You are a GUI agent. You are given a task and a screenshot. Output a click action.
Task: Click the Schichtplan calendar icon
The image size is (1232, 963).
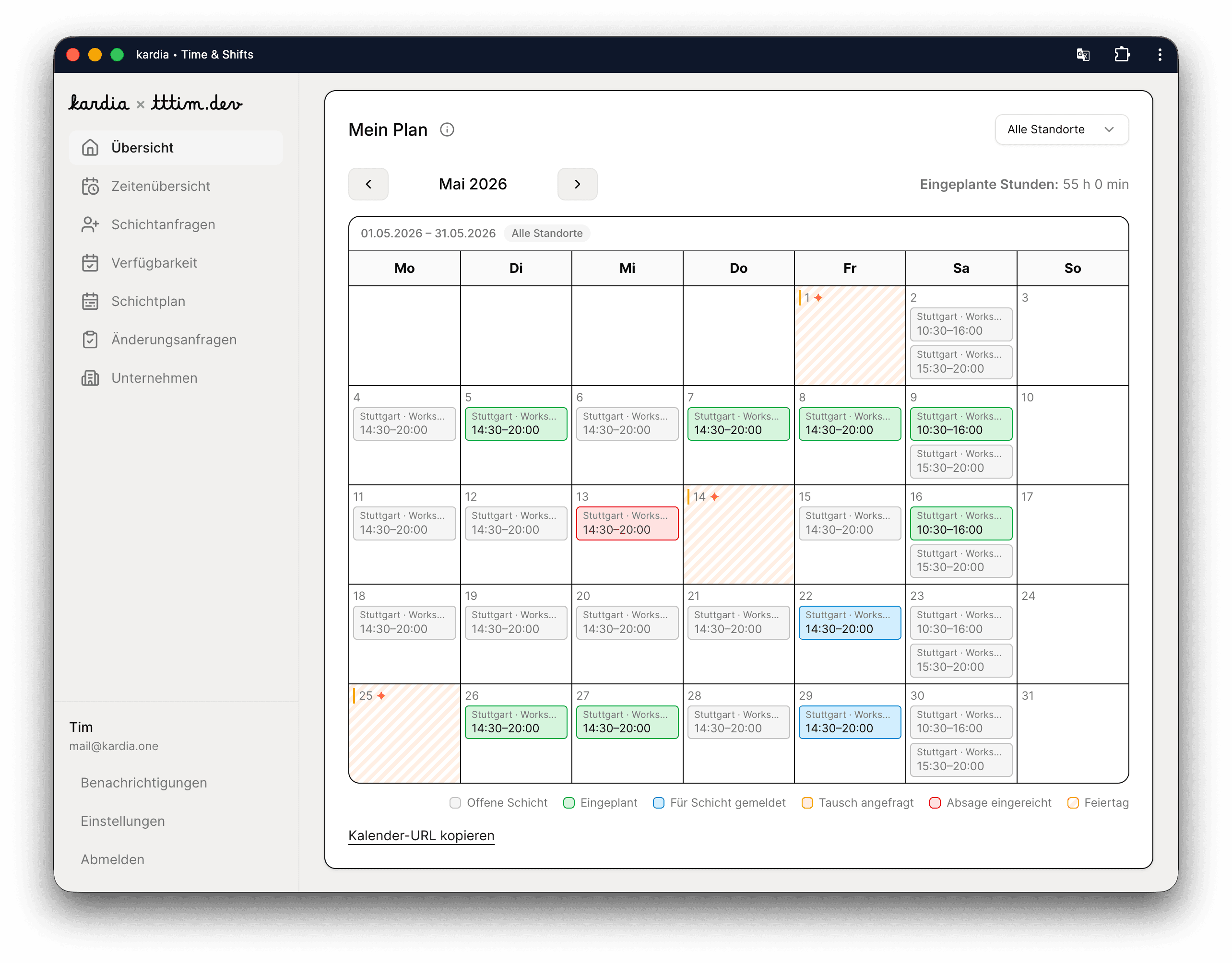(x=90, y=301)
